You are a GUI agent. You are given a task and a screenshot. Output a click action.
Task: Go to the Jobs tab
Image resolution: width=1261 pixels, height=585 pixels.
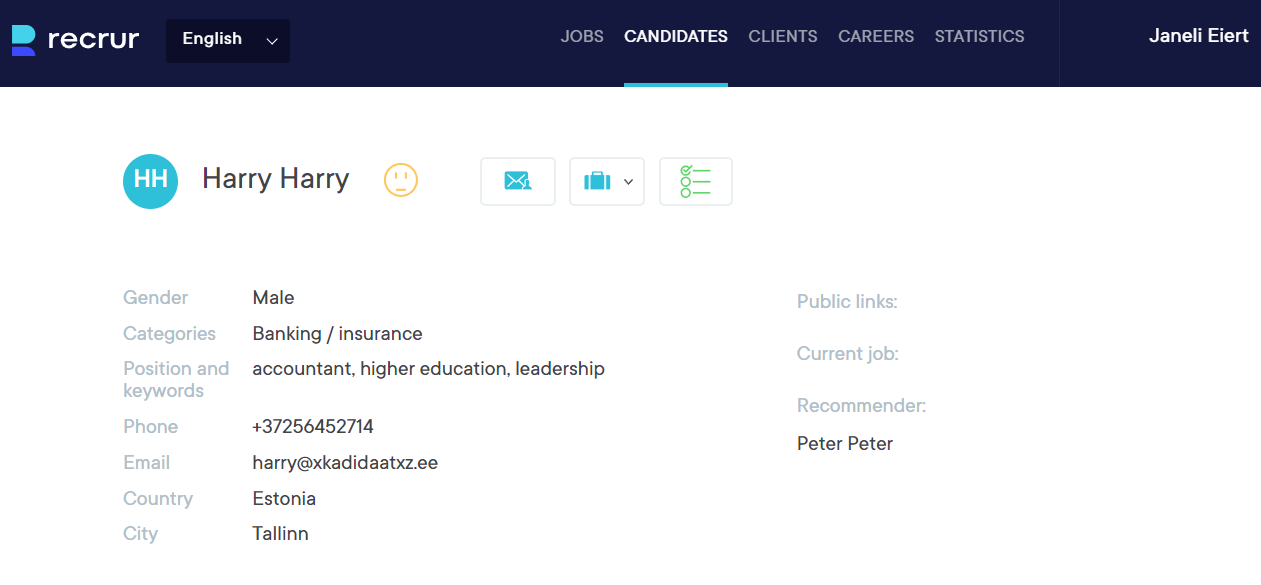(582, 37)
